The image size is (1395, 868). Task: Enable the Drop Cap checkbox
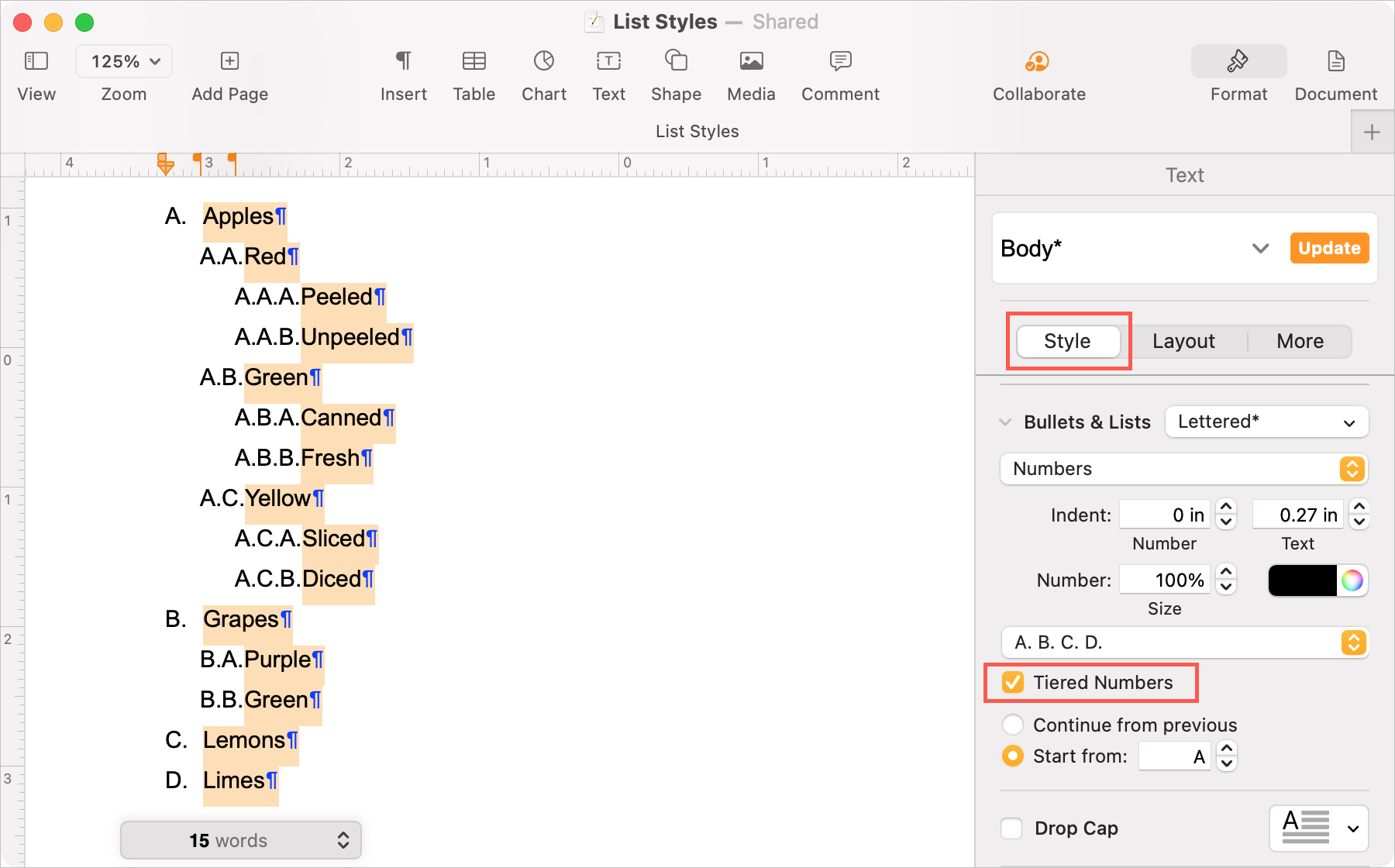(x=1011, y=828)
